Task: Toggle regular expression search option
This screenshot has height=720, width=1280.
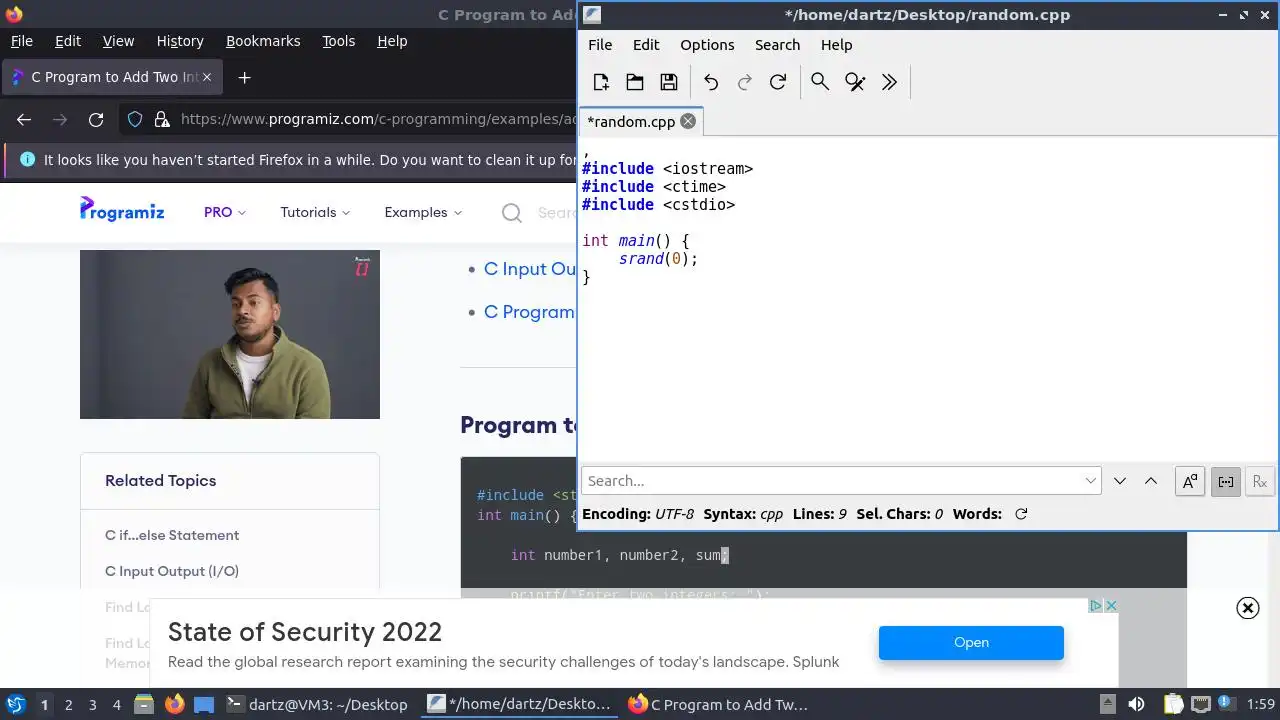Action: pos(1260,482)
